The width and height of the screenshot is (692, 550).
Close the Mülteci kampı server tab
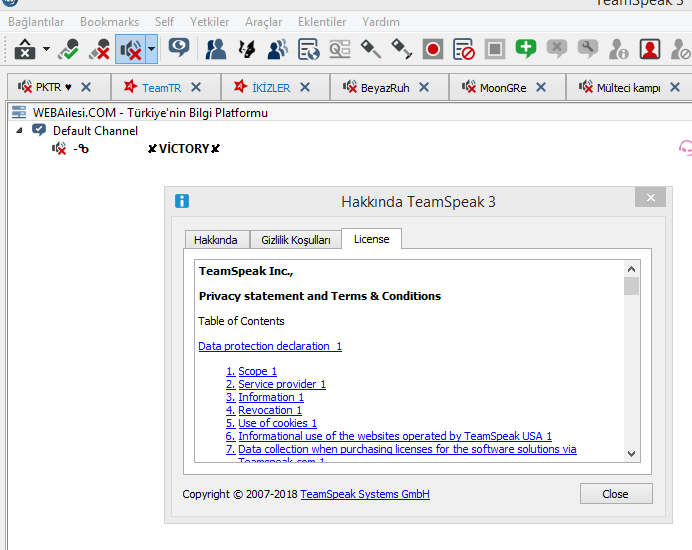coord(675,87)
